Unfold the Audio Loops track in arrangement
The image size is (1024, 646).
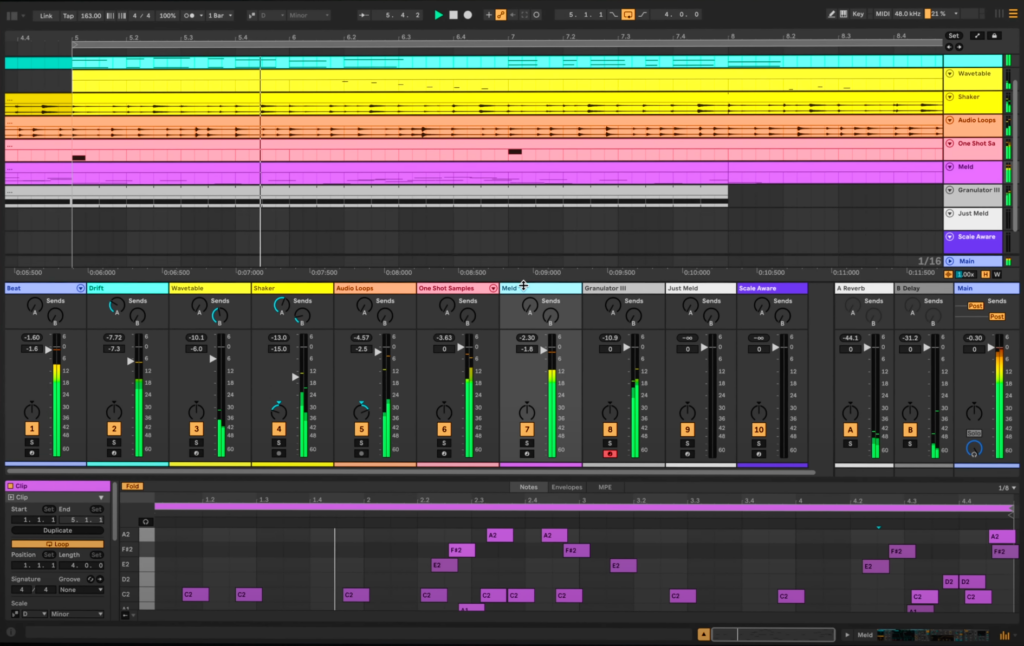pyautogui.click(x=950, y=120)
